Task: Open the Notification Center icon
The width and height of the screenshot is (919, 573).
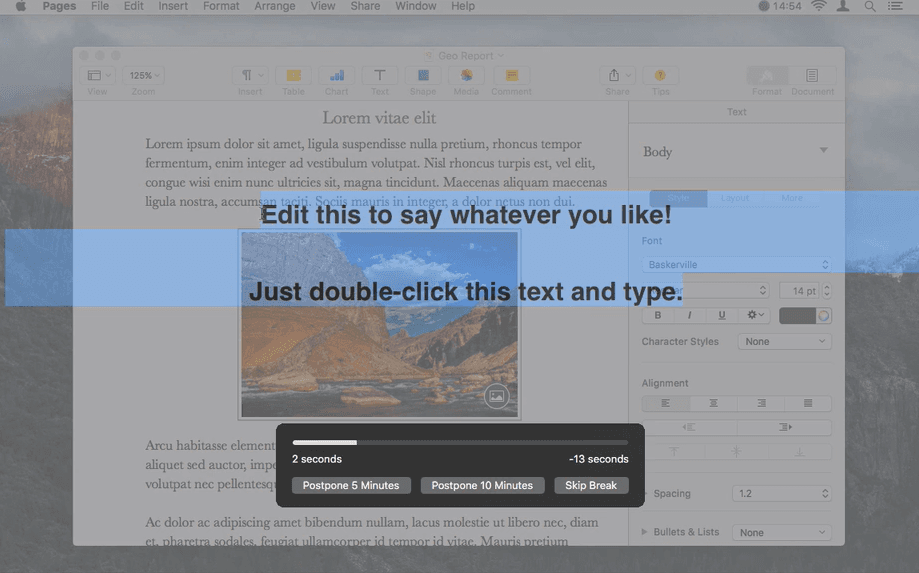Action: coord(895,6)
